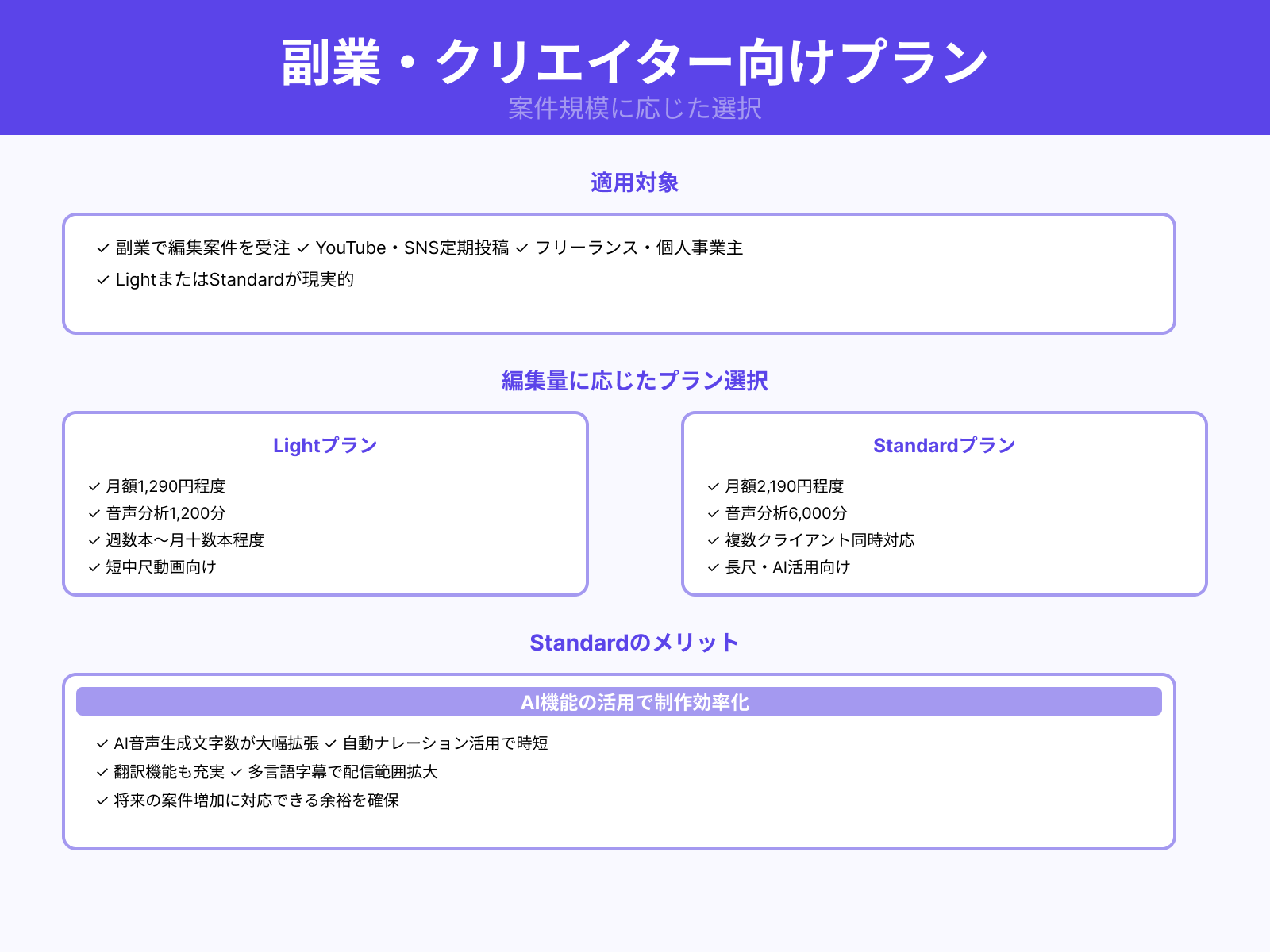The height and width of the screenshot is (952, 1270).
Task: Toggle the 複数クライアント同時対応 item
Action: tap(818, 540)
